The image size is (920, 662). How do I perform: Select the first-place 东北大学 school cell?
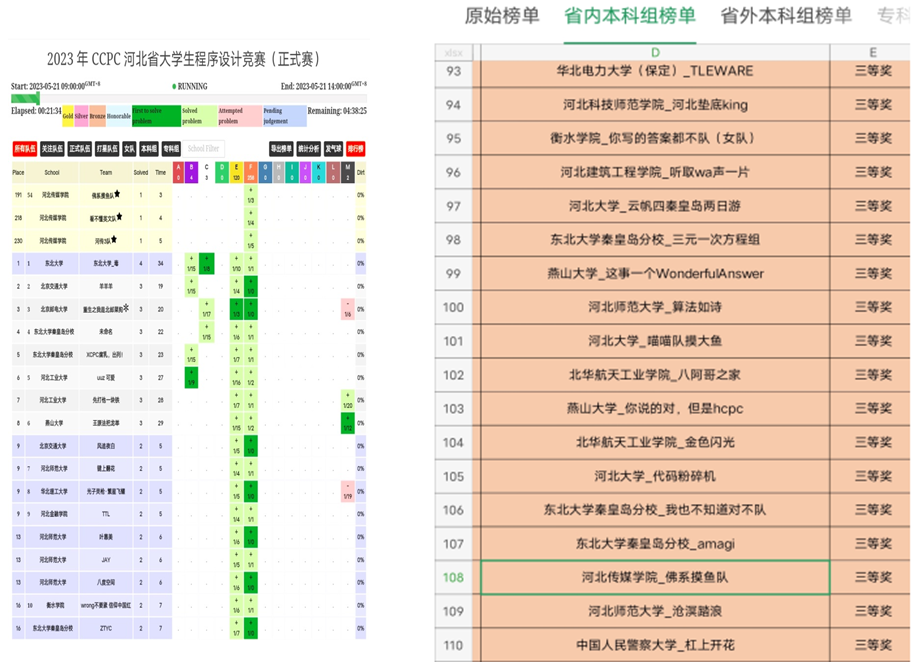coord(55,264)
